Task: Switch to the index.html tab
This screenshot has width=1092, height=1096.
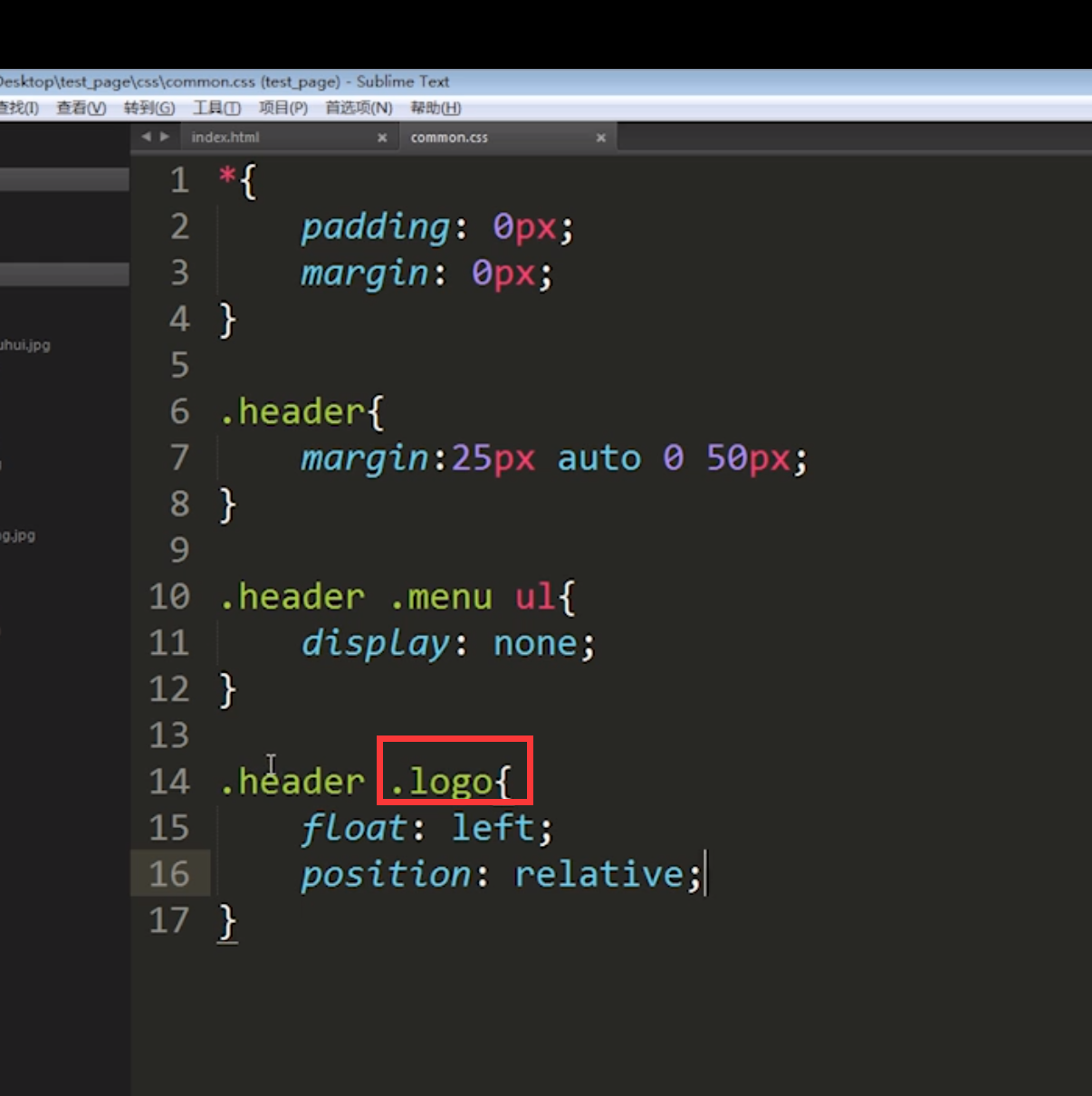Action: [x=225, y=138]
